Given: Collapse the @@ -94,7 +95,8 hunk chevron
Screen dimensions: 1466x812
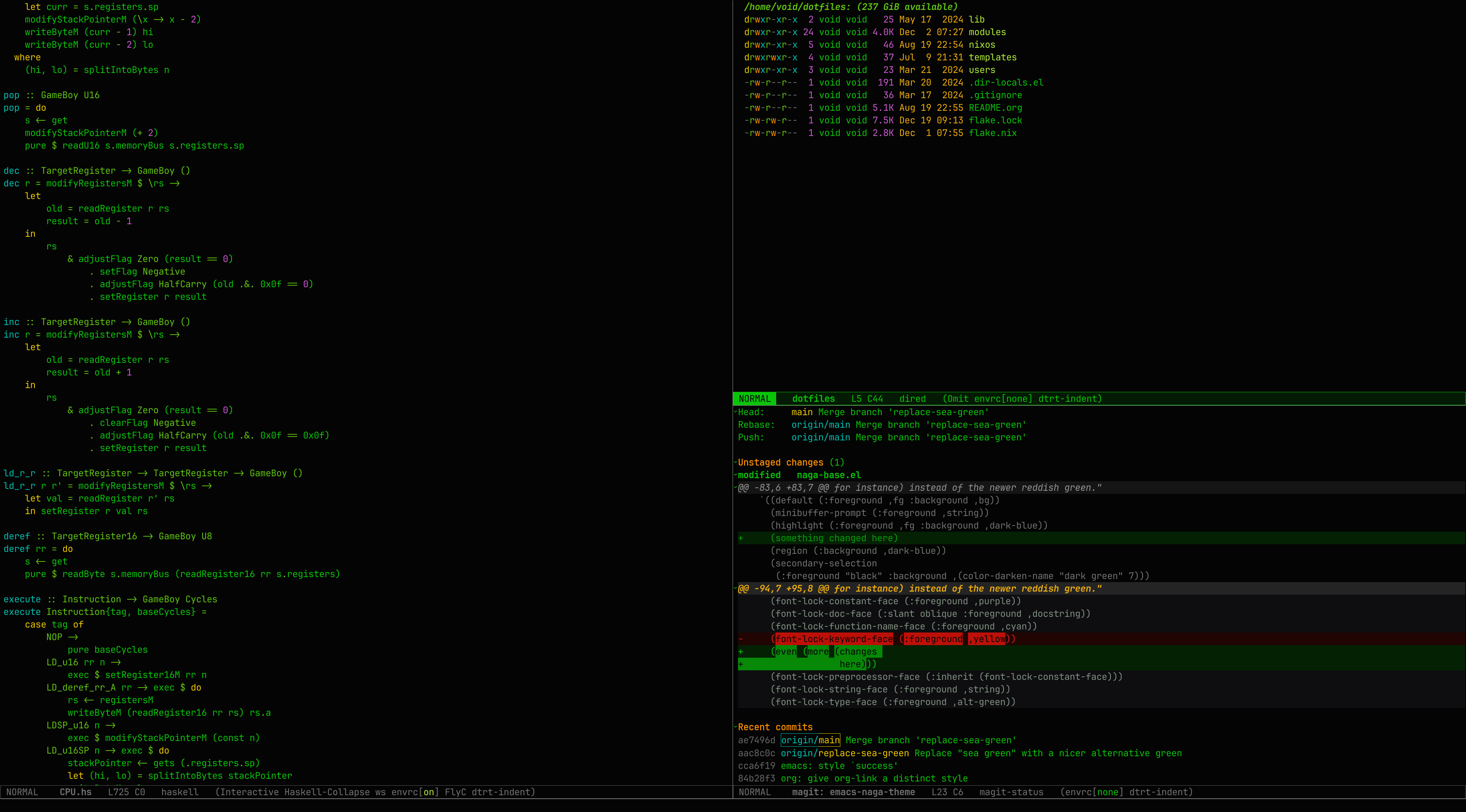Looking at the screenshot, I should point(735,588).
